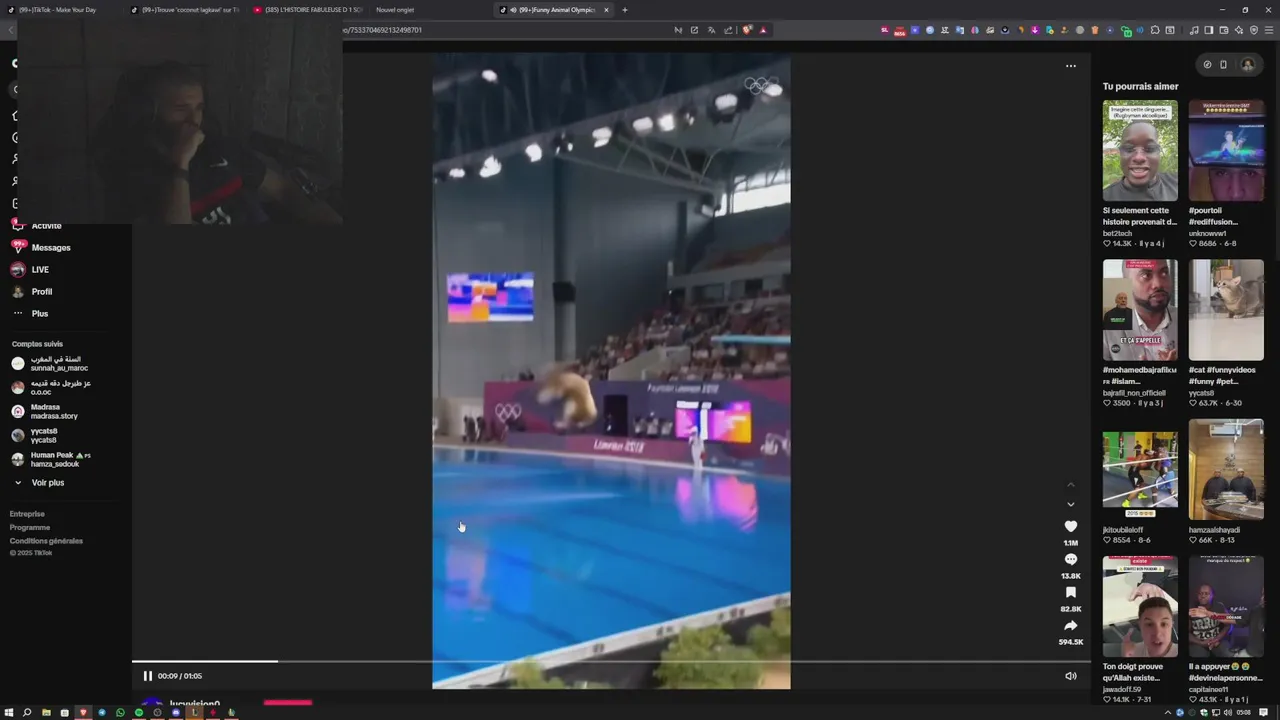Viewport: 1280px width, 720px height.
Task: Click the share page icon in address bar
Action: coord(728,30)
